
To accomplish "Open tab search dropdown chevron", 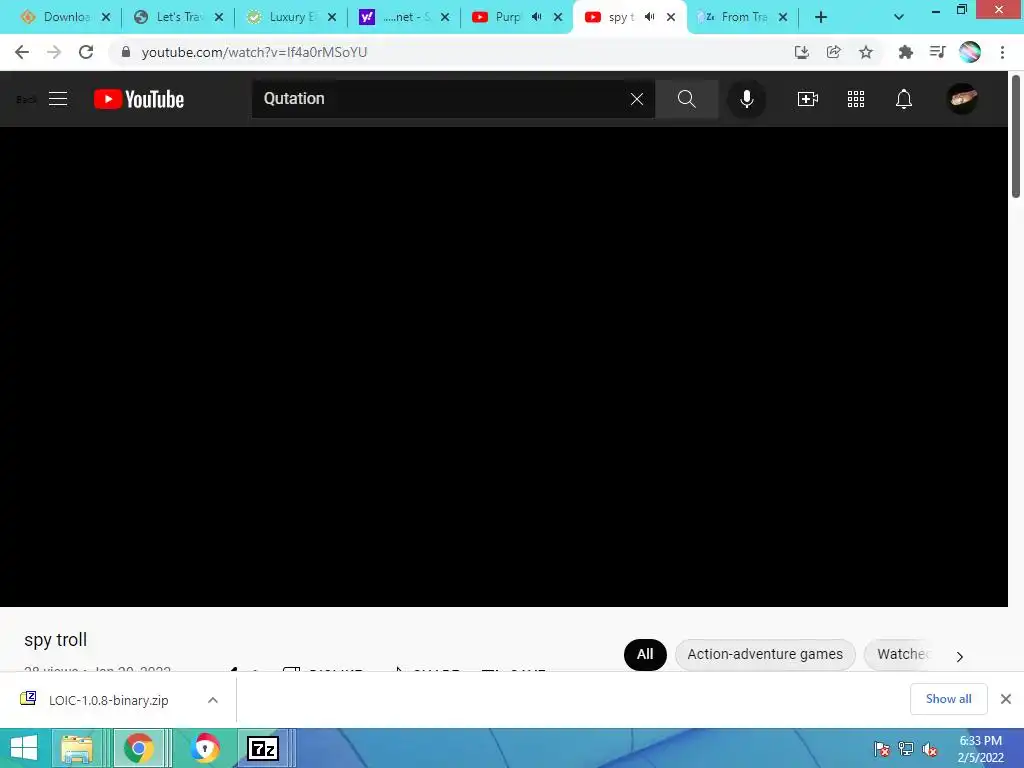I will pos(899,17).
